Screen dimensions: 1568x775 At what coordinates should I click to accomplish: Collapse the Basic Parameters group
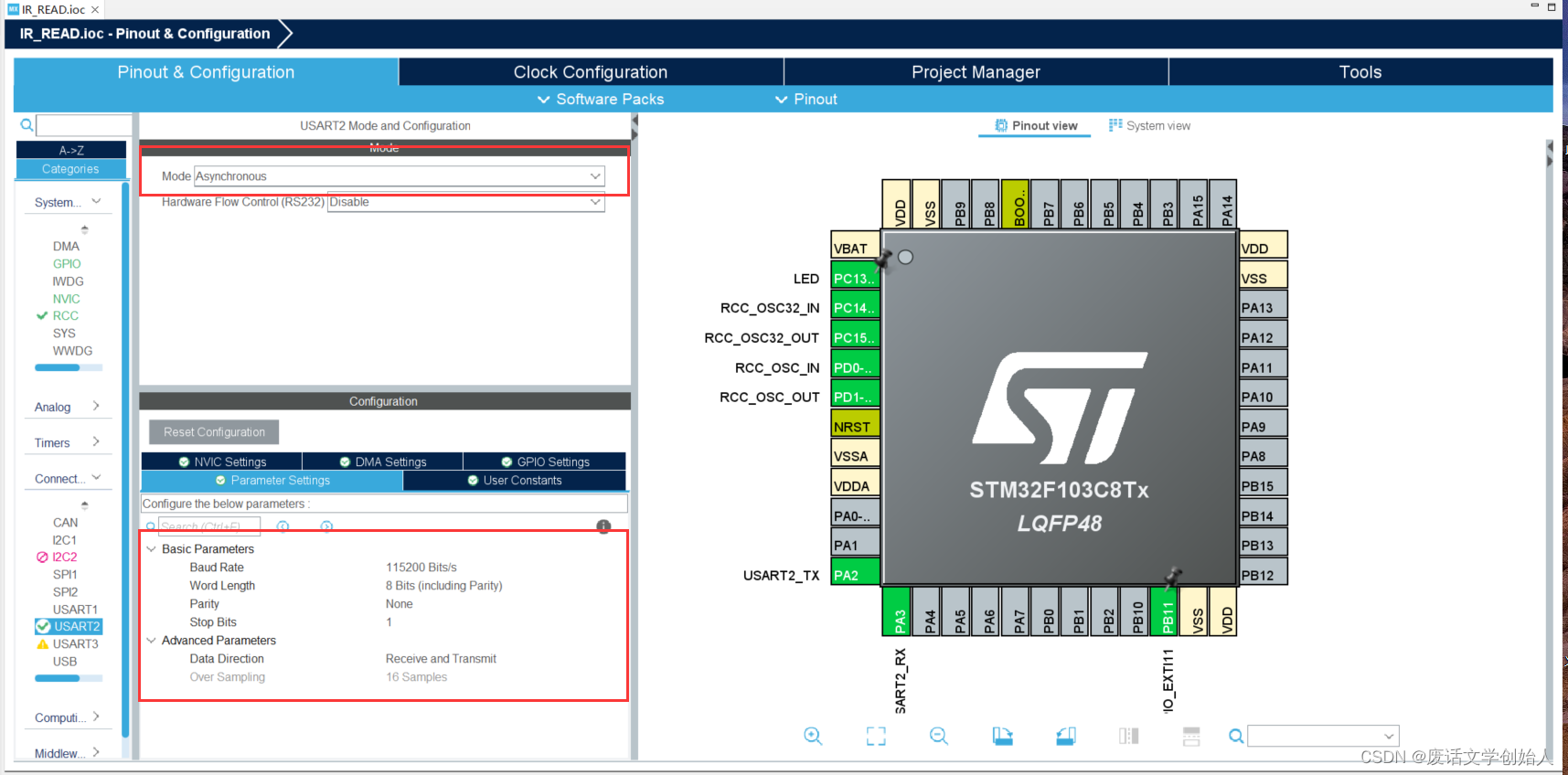[151, 549]
